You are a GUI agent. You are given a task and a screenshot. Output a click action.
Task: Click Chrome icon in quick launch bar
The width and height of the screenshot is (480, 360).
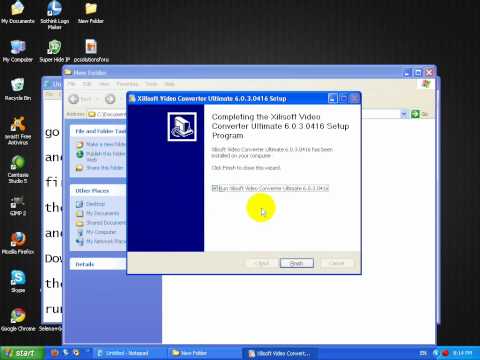[76, 353]
